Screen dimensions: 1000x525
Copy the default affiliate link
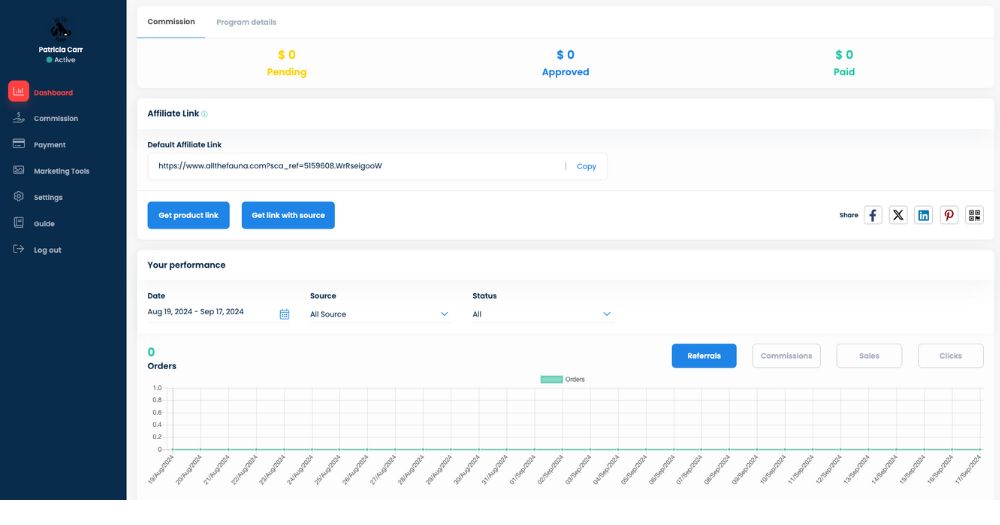coord(586,166)
